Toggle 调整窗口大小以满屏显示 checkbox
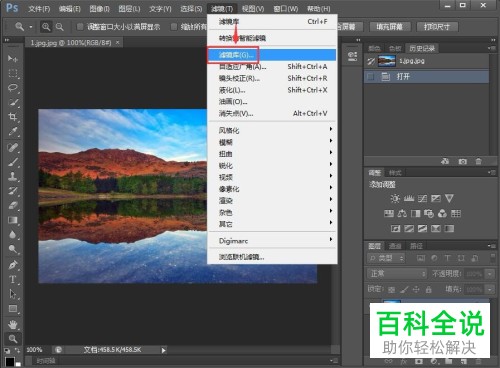The height and width of the screenshot is (368, 500). coord(80,27)
